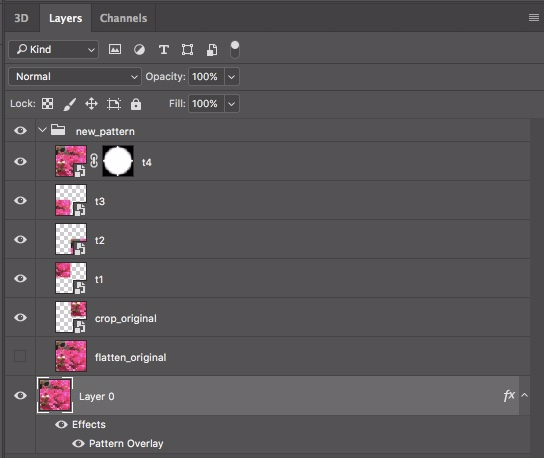The height and width of the screenshot is (458, 544).
Task: Filter for type layers icon
Action: click(x=164, y=50)
